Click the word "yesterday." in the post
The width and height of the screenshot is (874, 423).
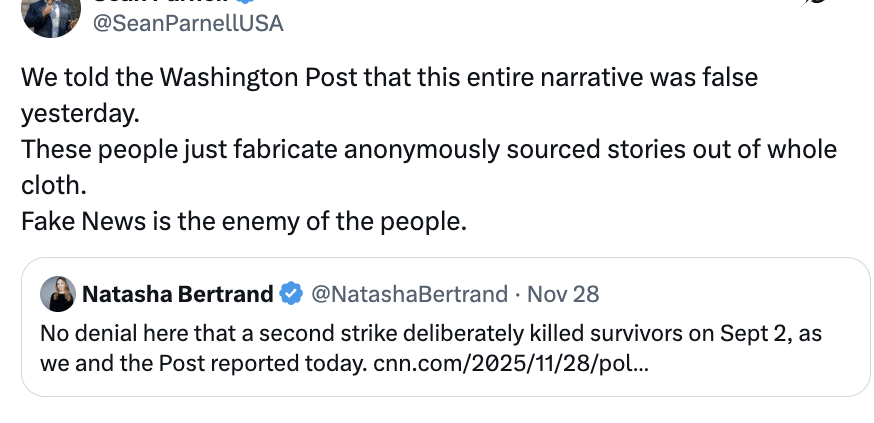(x=80, y=113)
